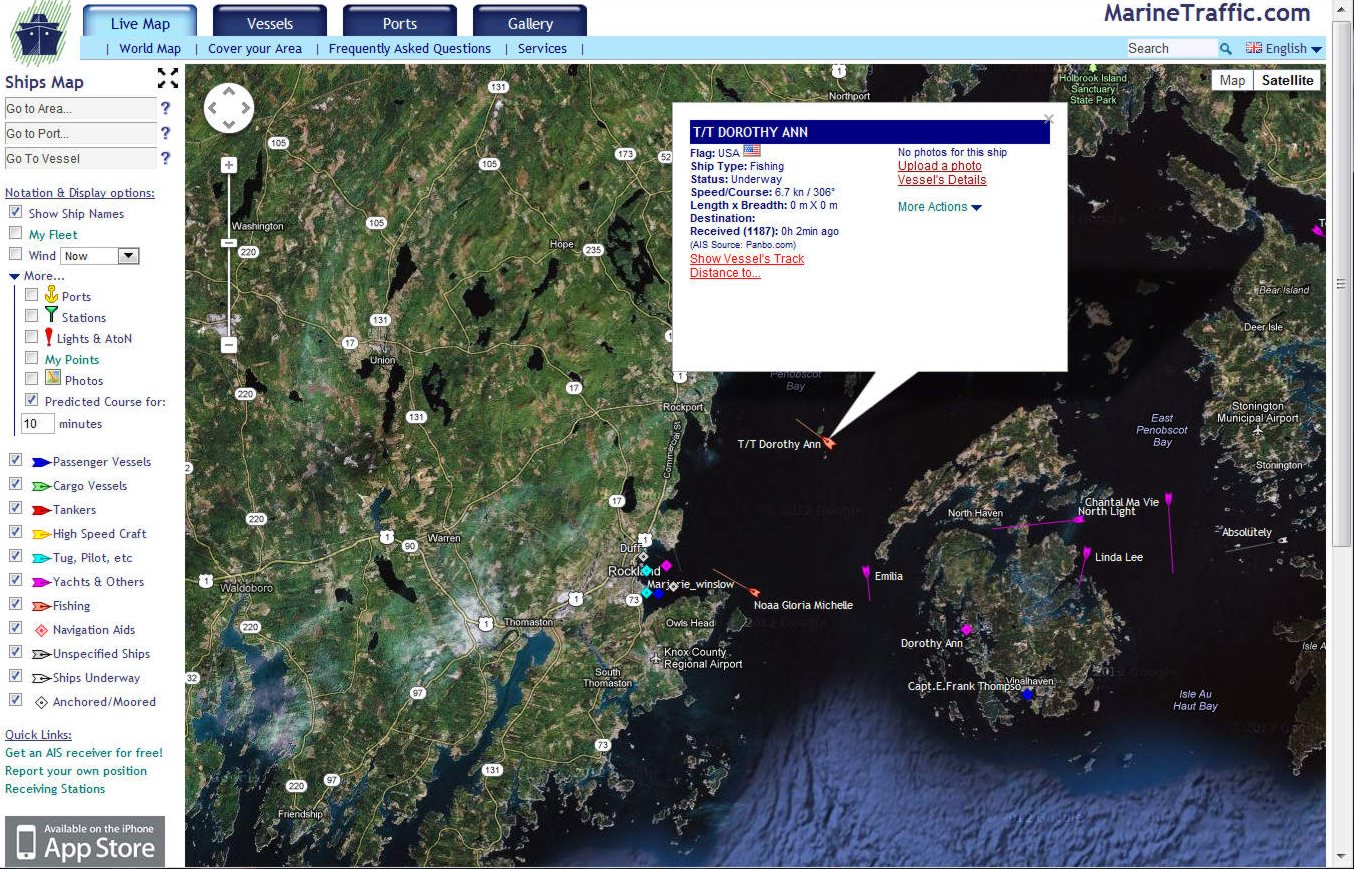This screenshot has height=869, width=1354.
Task: Click Get an AIS receiver for free link
Action: point(84,753)
